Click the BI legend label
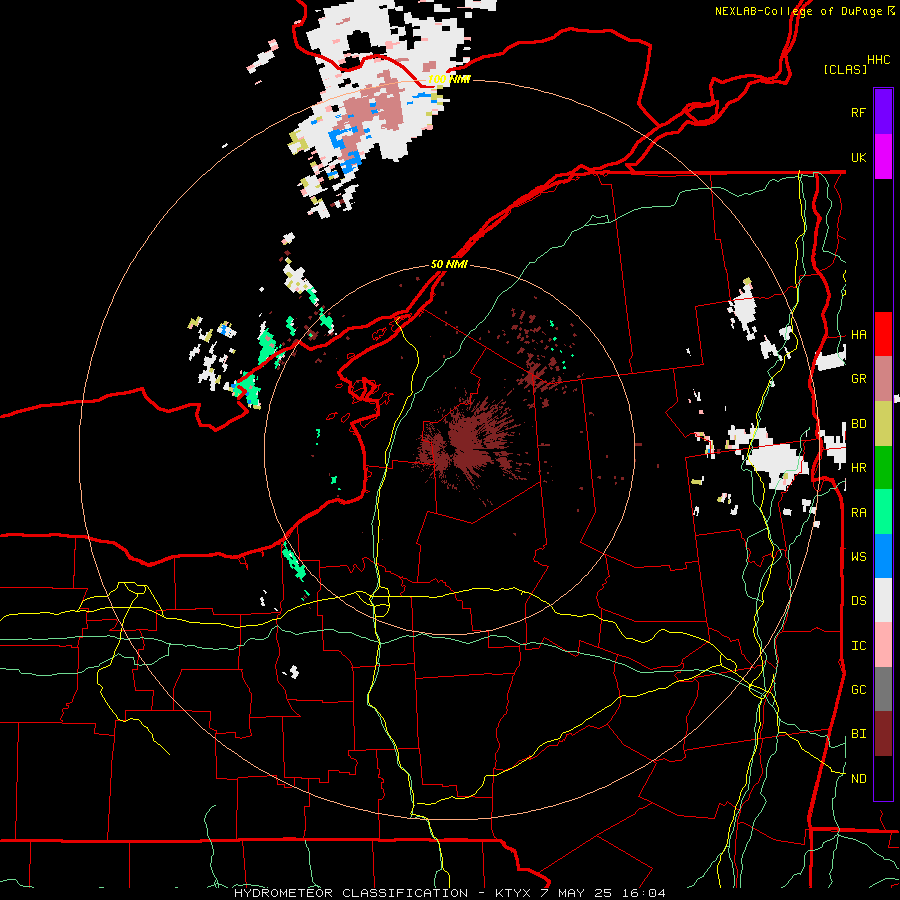Screen dimensions: 900x900 [858, 734]
